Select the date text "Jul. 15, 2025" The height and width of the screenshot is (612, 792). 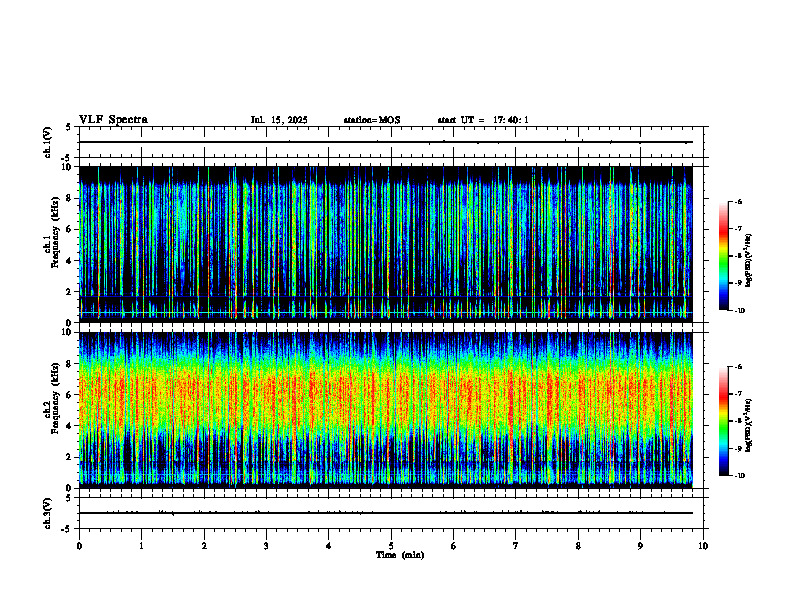coord(279,120)
